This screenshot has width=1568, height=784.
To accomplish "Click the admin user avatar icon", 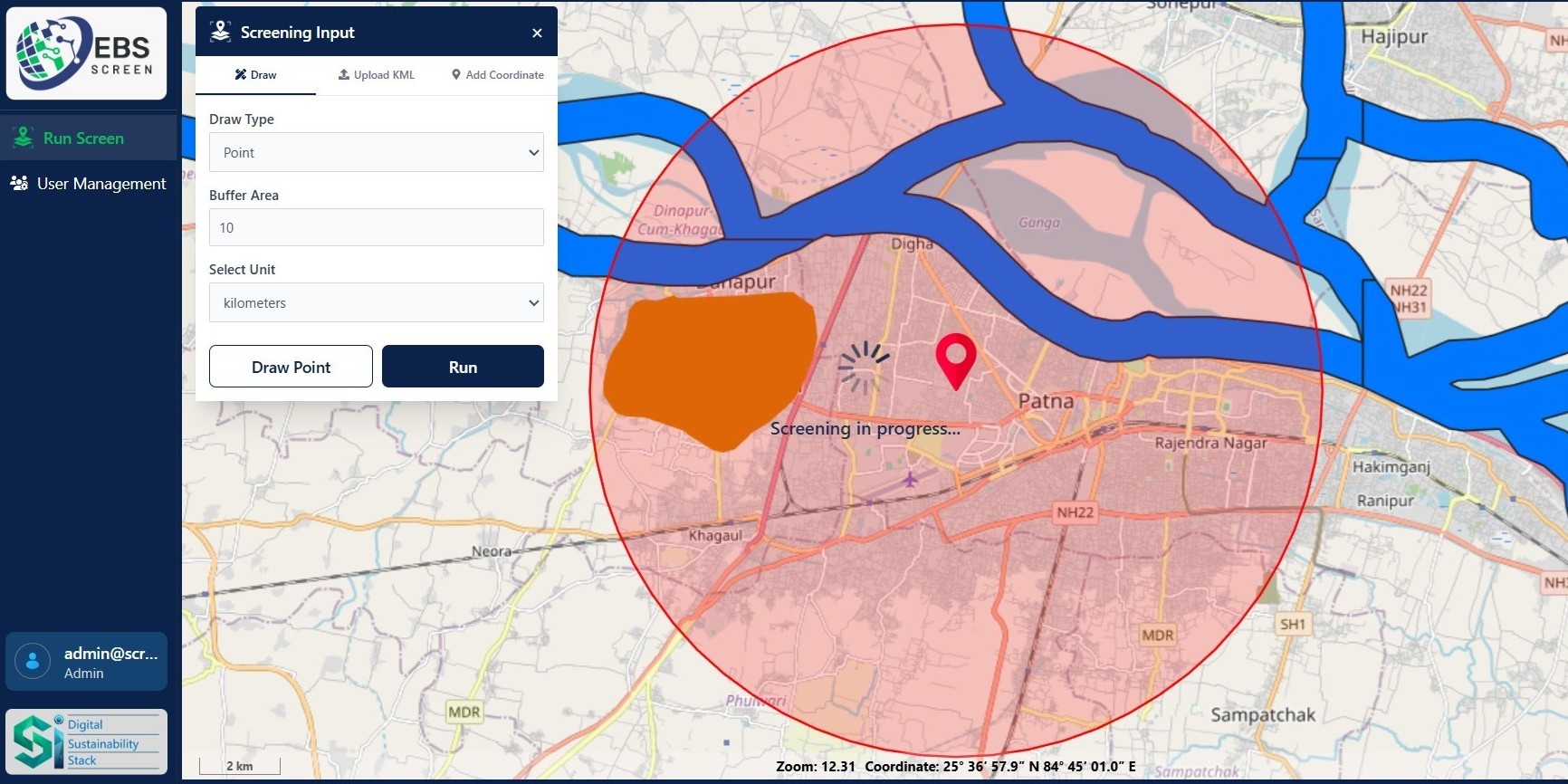I will 33,662.
